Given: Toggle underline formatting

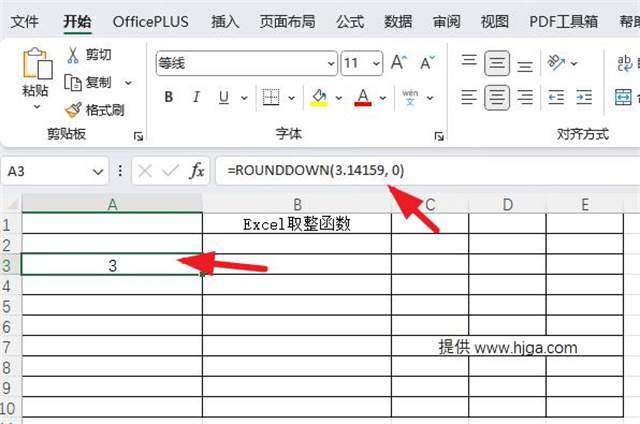Looking at the screenshot, I should (224, 97).
